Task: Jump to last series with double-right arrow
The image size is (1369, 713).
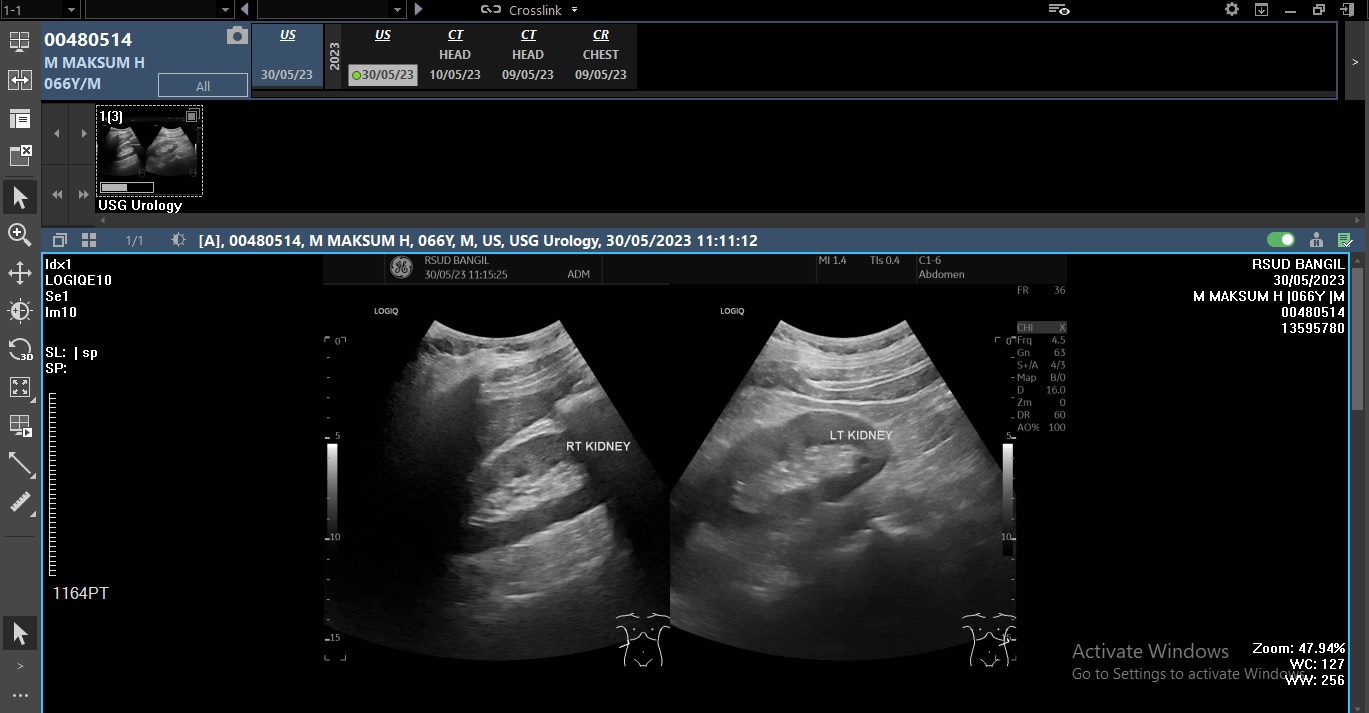Action: coord(83,194)
